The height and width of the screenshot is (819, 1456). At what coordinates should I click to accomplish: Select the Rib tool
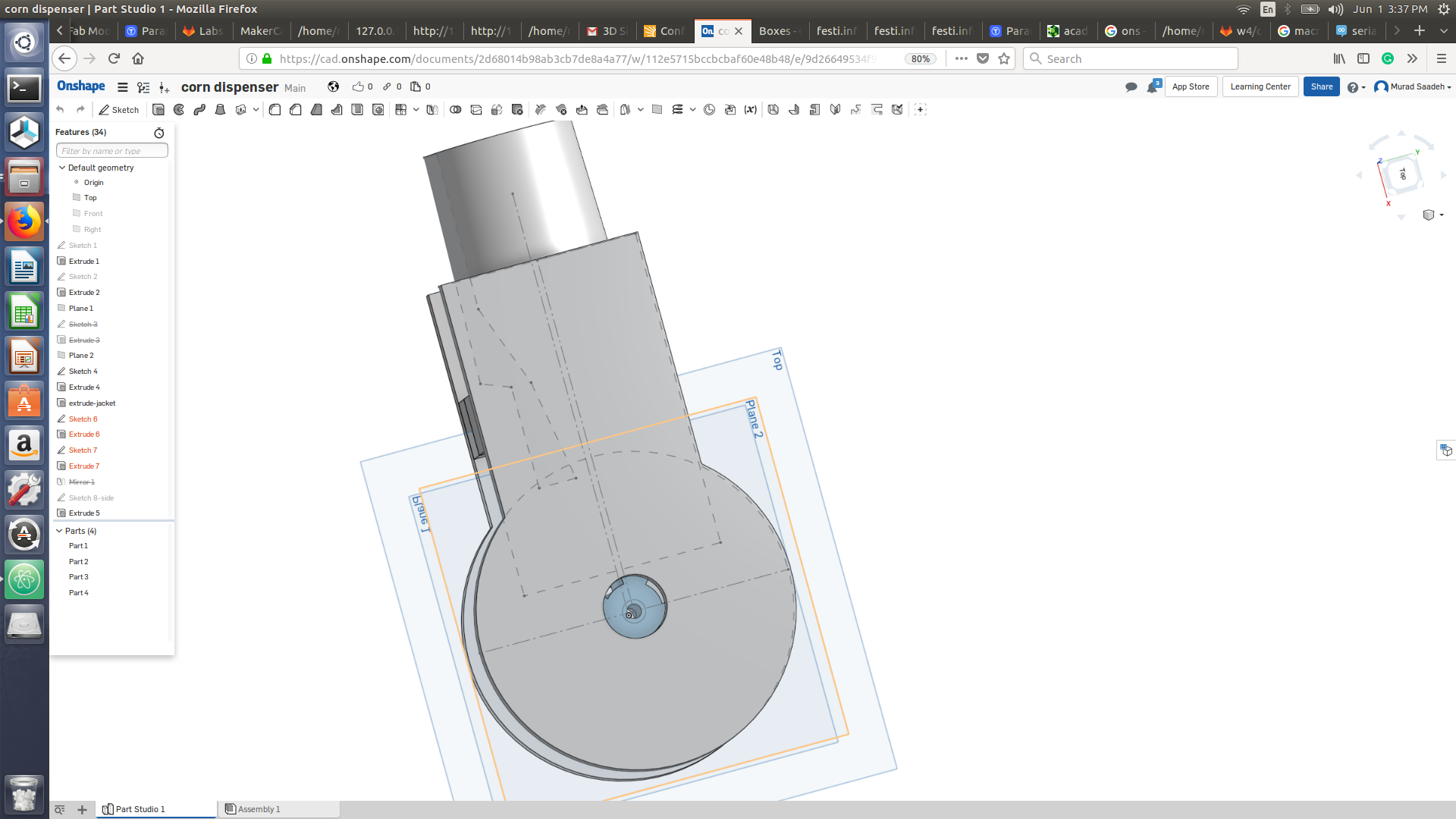point(337,110)
